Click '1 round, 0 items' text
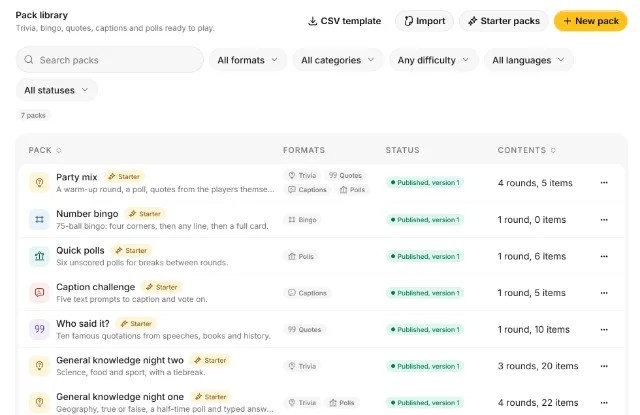Image resolution: width=640 pixels, height=415 pixels. (x=532, y=220)
